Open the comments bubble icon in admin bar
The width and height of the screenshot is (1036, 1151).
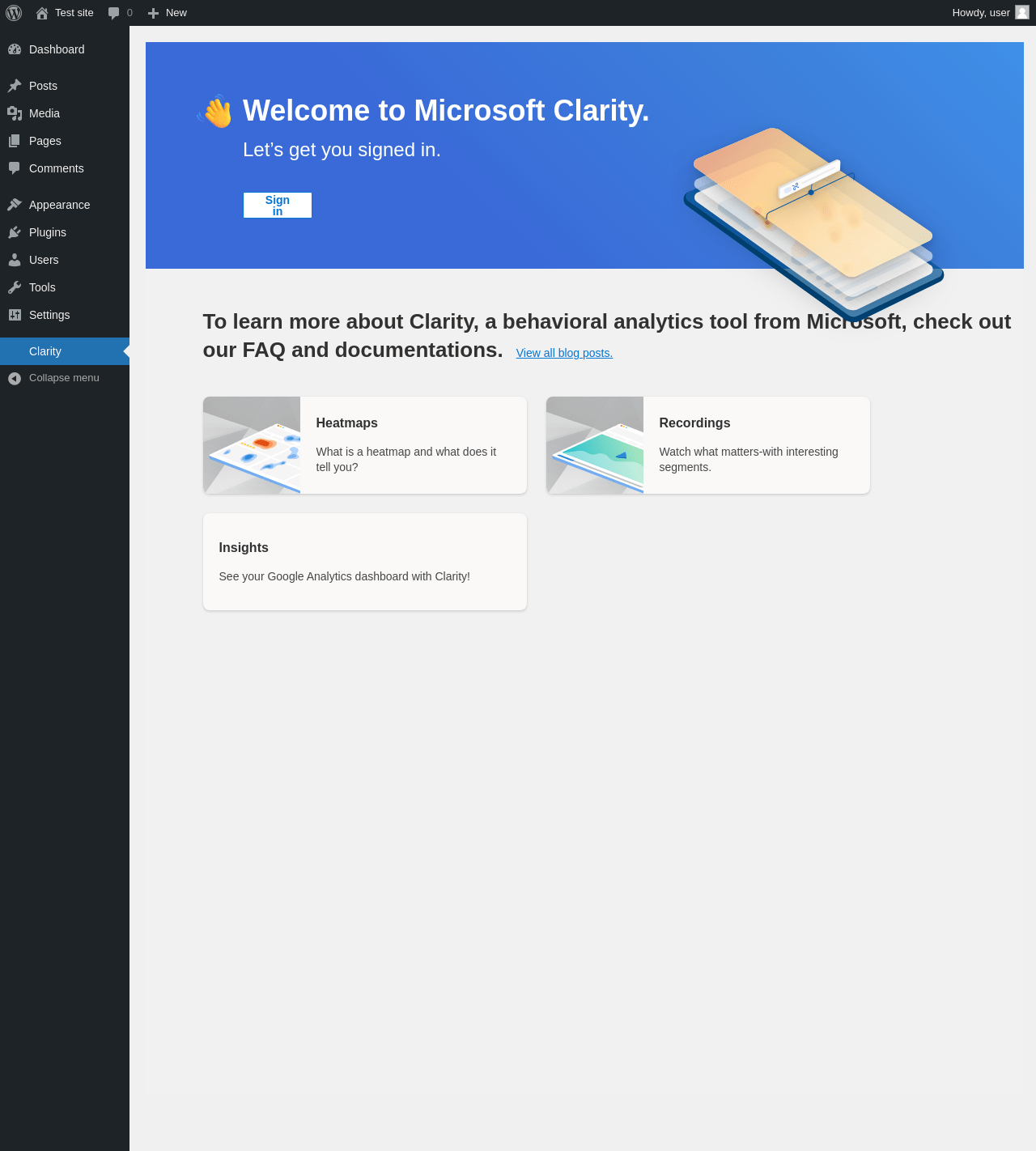(x=114, y=13)
